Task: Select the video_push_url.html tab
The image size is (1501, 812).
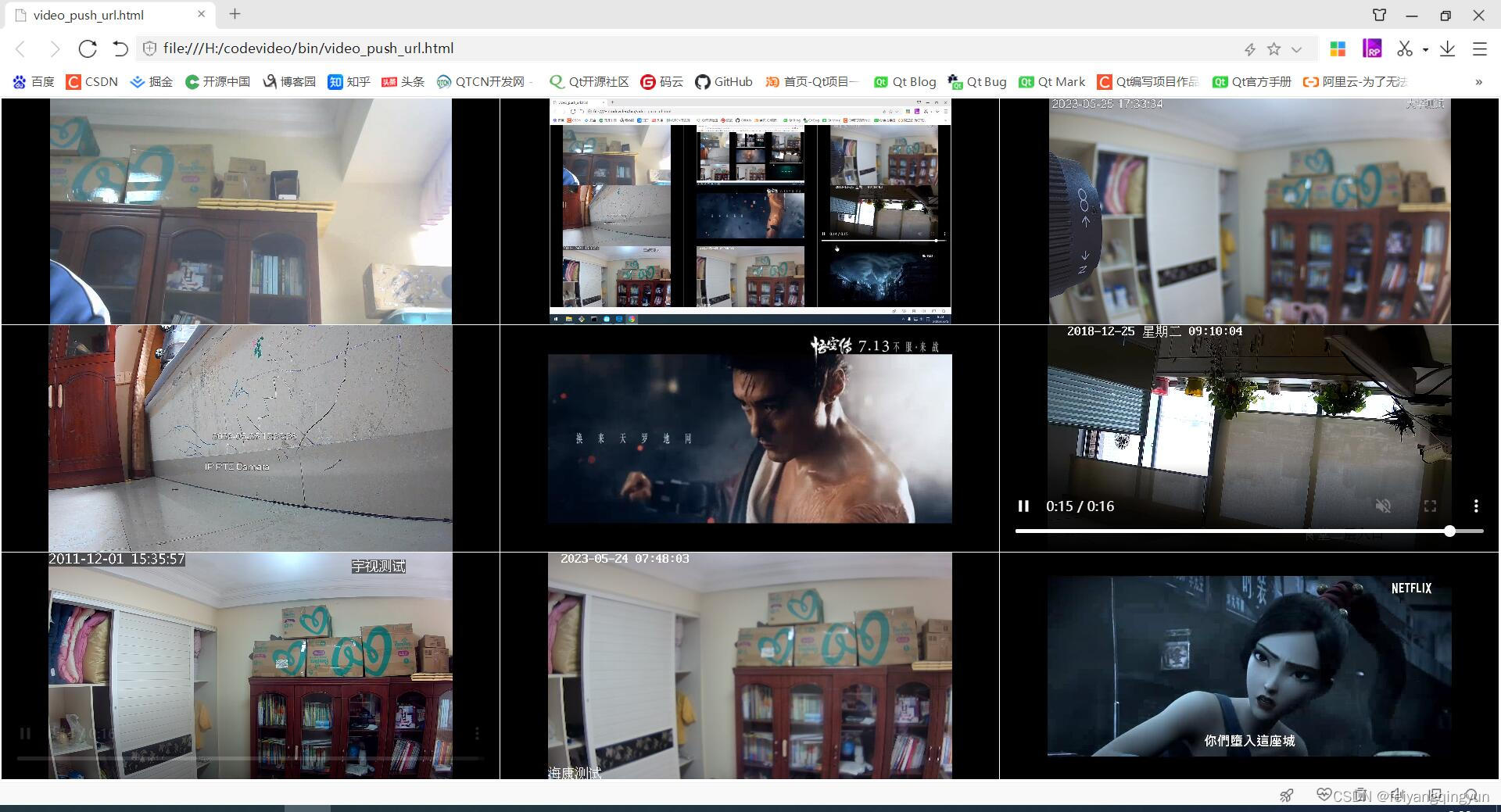Action: click(x=109, y=15)
